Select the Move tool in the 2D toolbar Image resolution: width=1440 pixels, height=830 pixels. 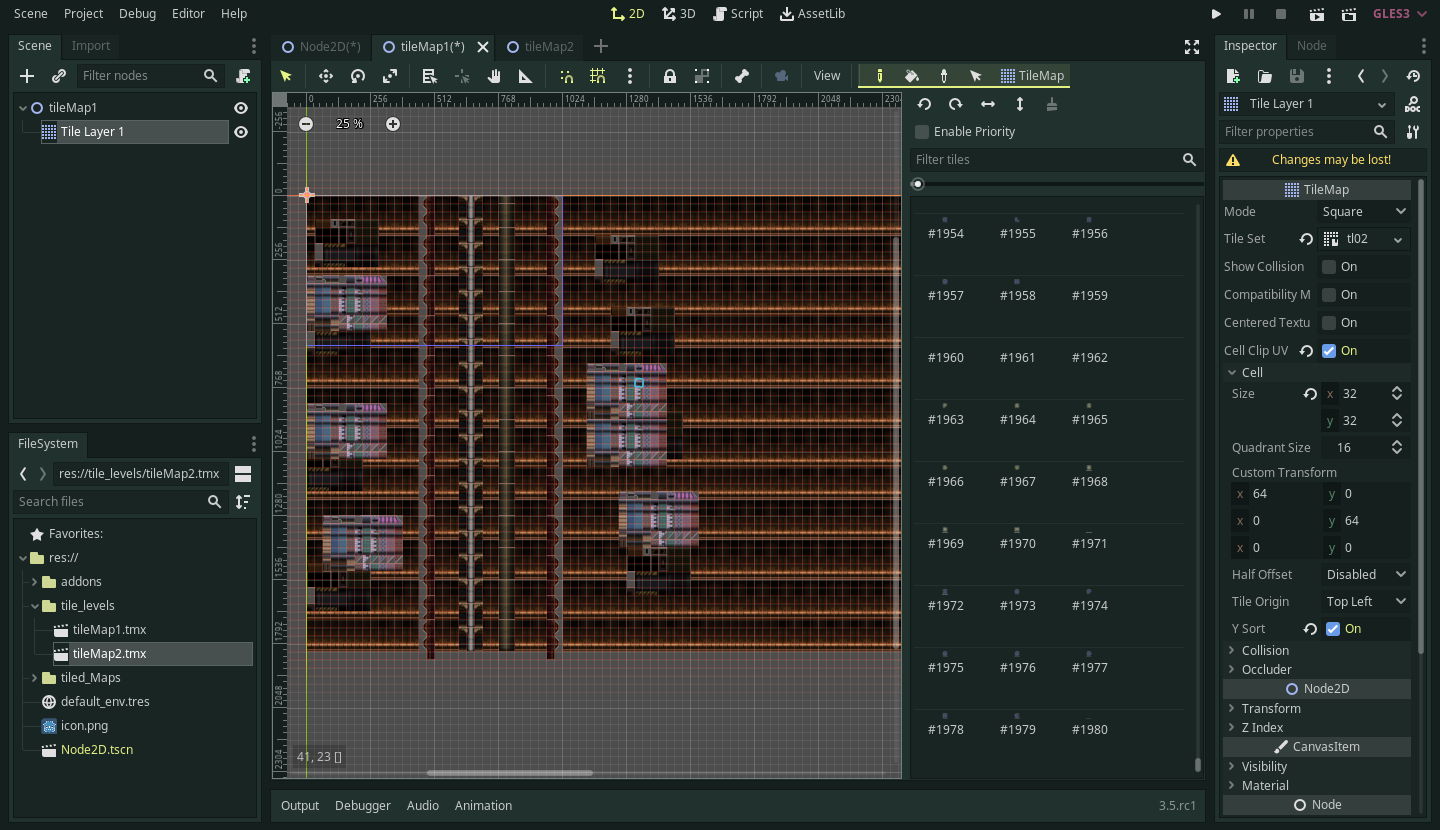click(325, 76)
